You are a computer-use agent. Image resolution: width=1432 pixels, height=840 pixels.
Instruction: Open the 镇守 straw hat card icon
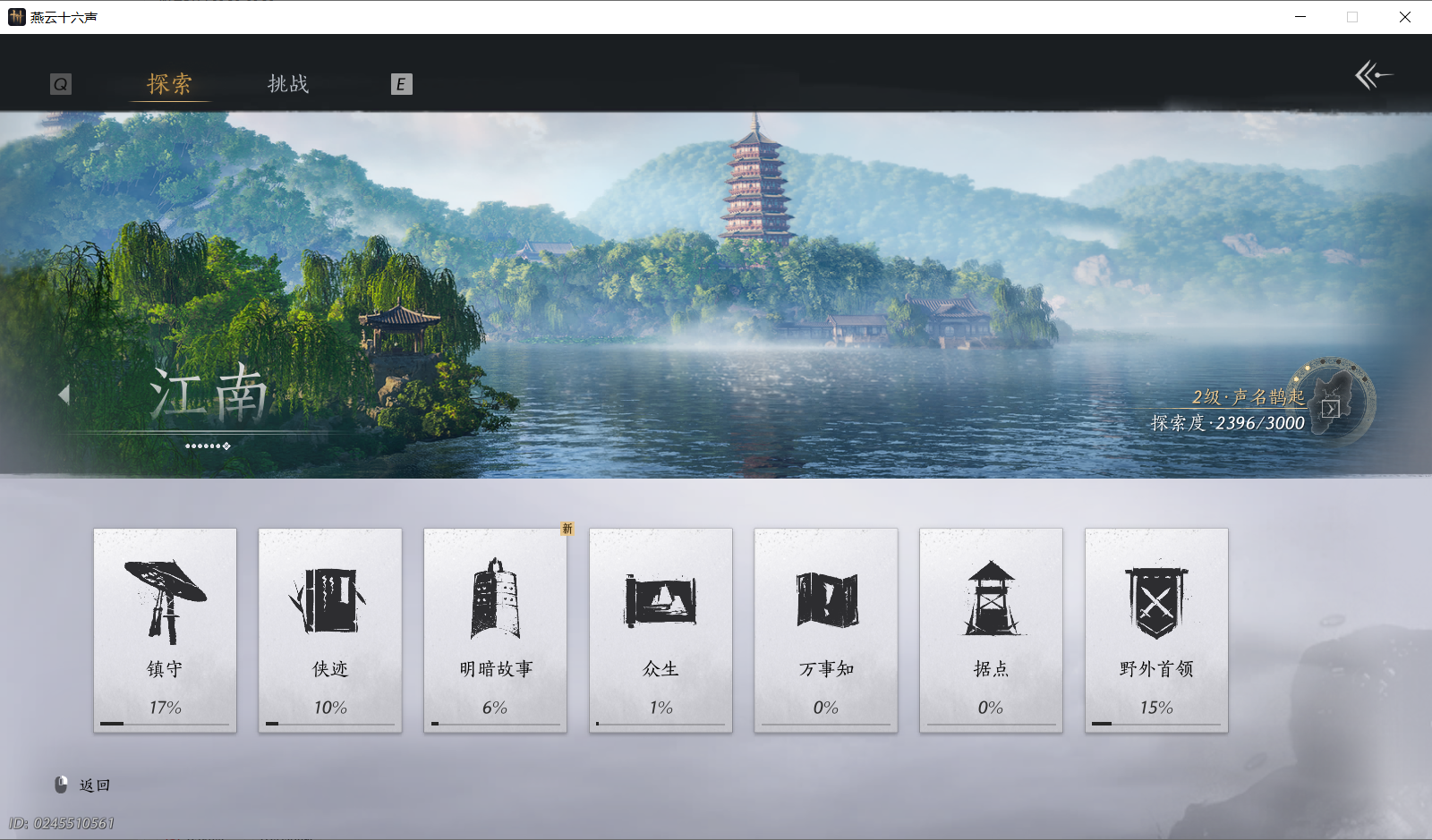click(x=166, y=601)
